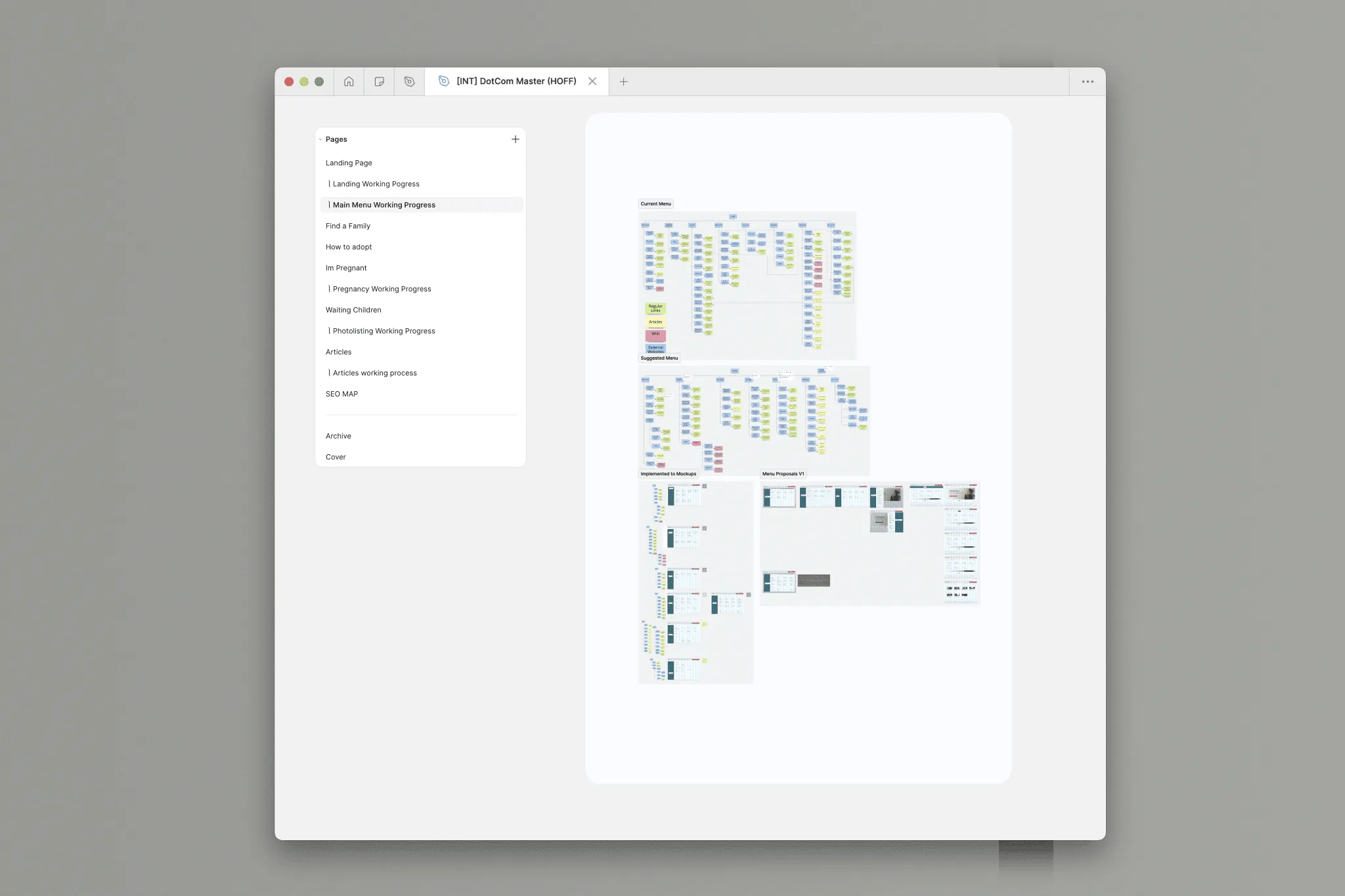Open the Cover page

click(x=336, y=457)
